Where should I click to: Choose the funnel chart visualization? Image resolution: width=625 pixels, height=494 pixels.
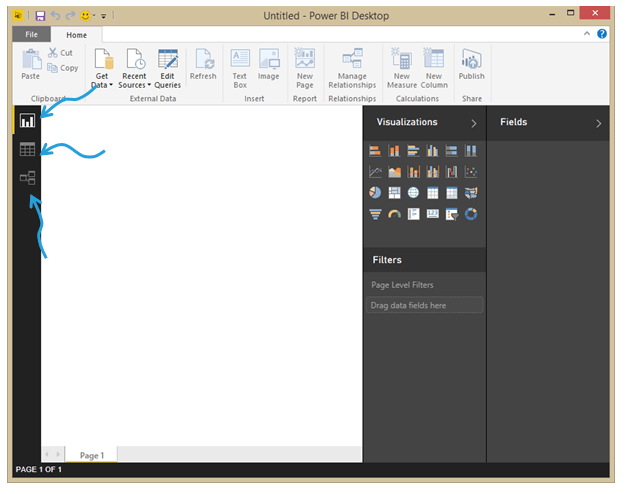[x=375, y=213]
